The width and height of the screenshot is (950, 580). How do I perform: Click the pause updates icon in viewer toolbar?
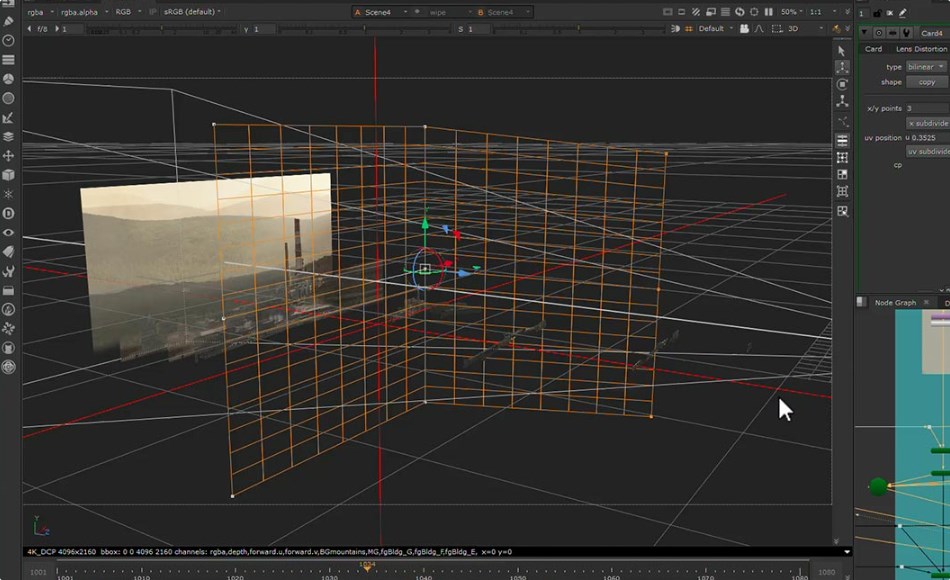pos(769,12)
